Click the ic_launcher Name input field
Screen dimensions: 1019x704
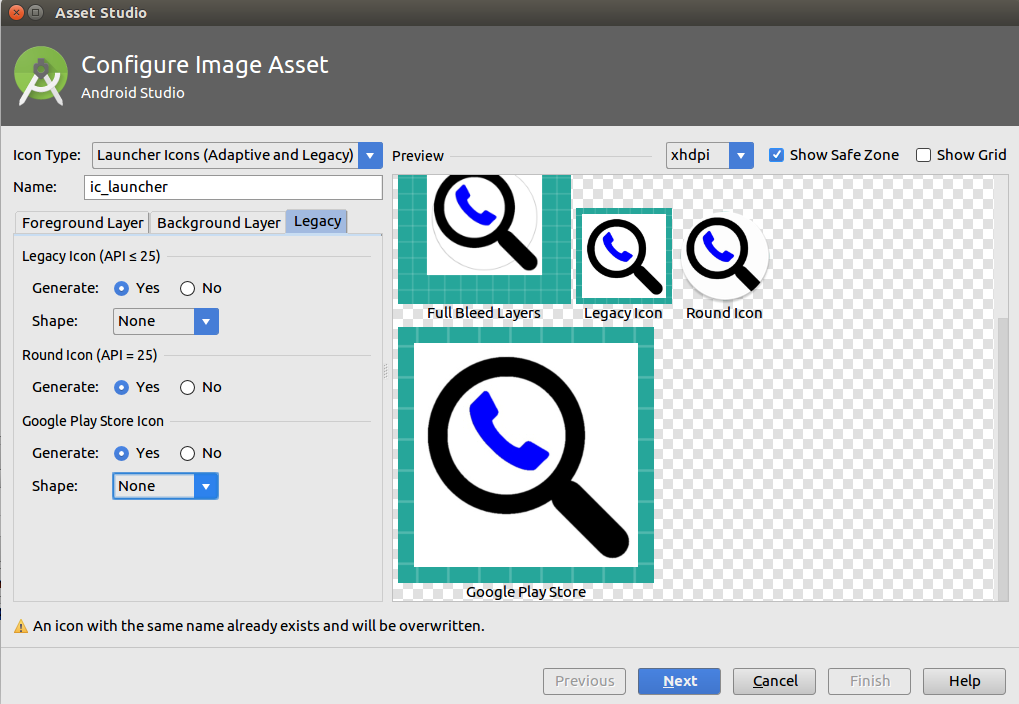click(x=234, y=187)
